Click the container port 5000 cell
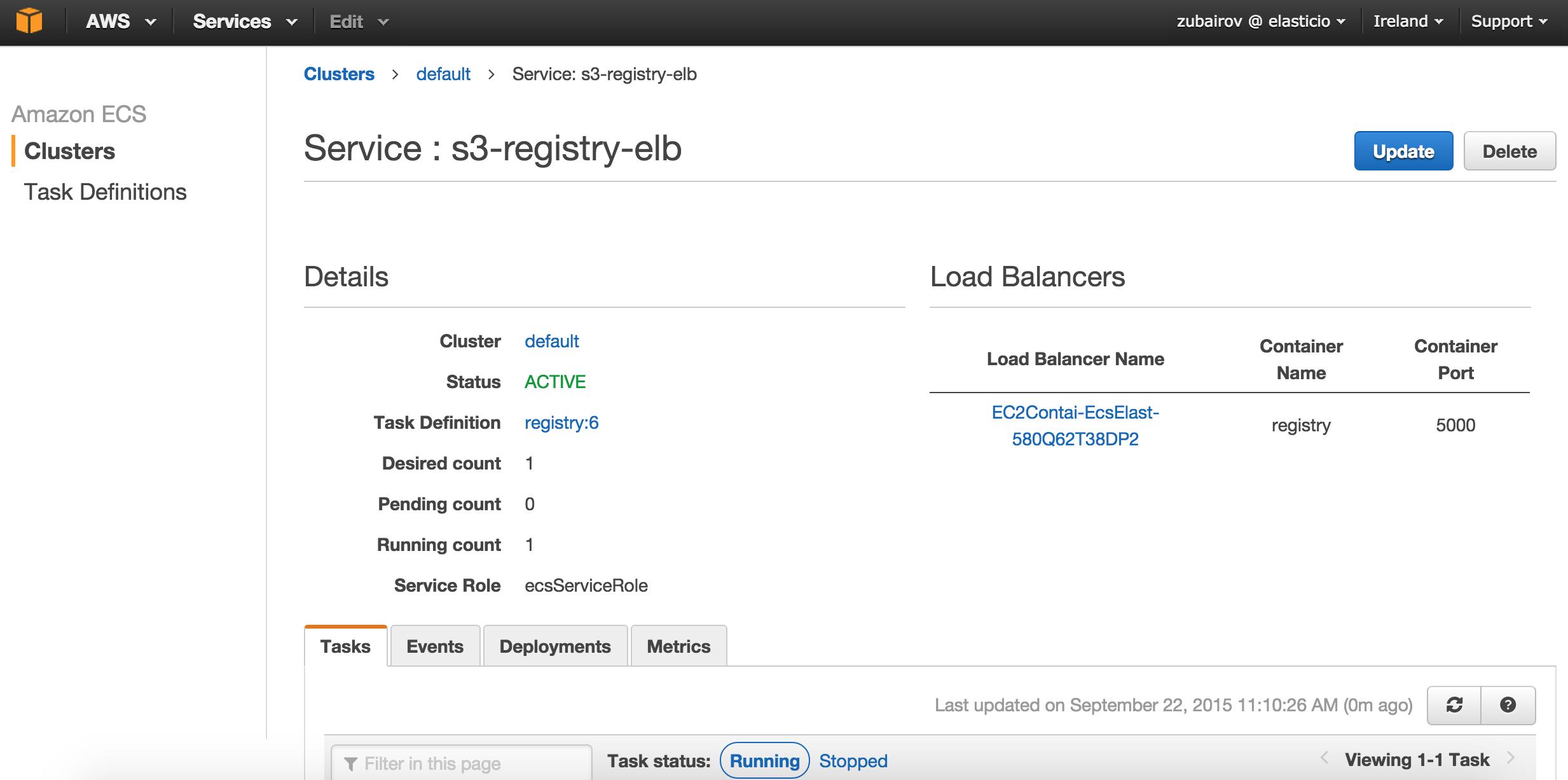This screenshot has width=1568, height=780. point(1455,426)
